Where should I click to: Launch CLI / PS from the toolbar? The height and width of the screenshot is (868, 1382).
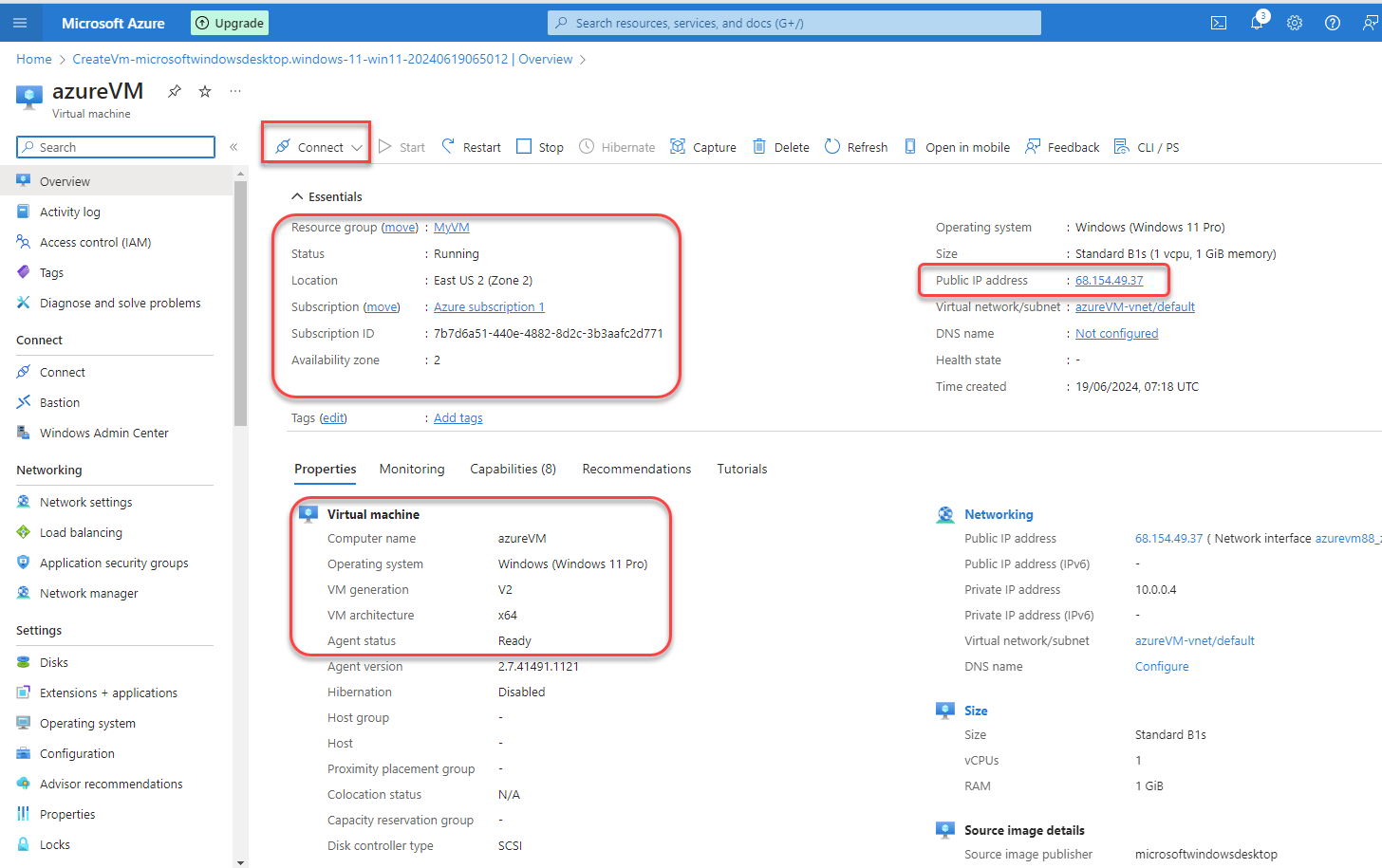[x=1147, y=146]
